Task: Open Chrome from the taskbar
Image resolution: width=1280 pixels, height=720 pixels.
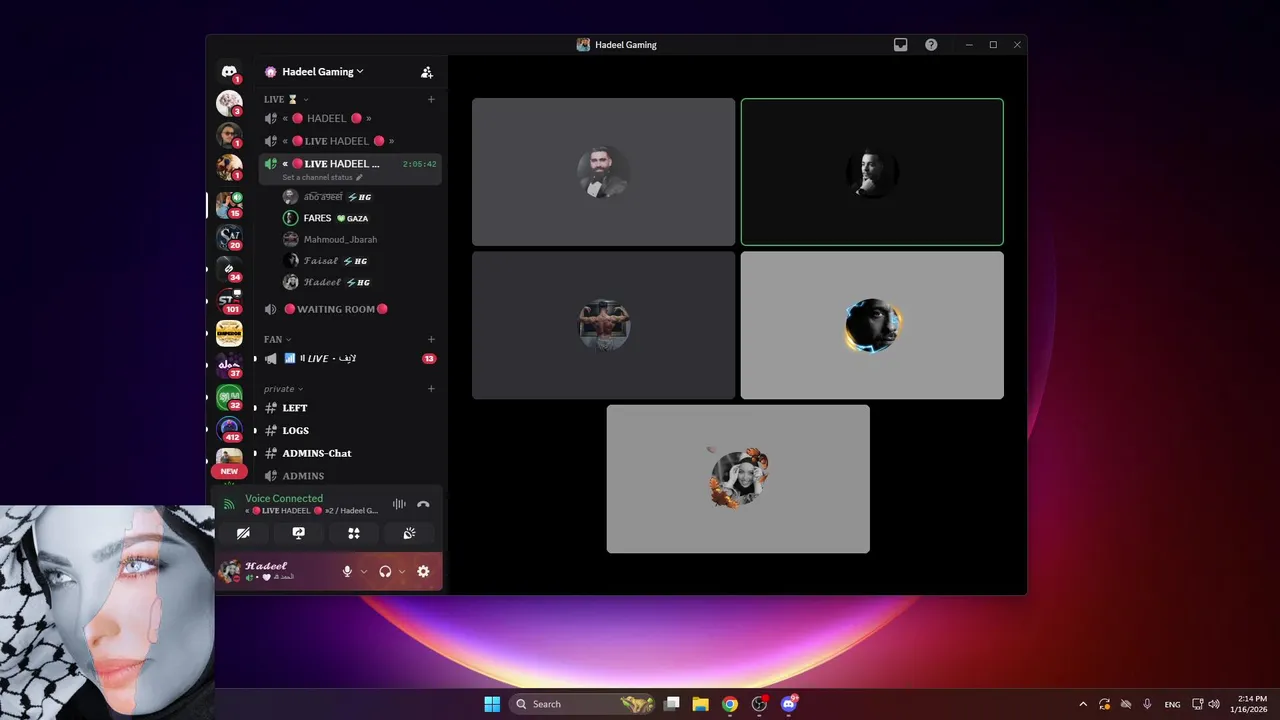Action: tap(730, 704)
